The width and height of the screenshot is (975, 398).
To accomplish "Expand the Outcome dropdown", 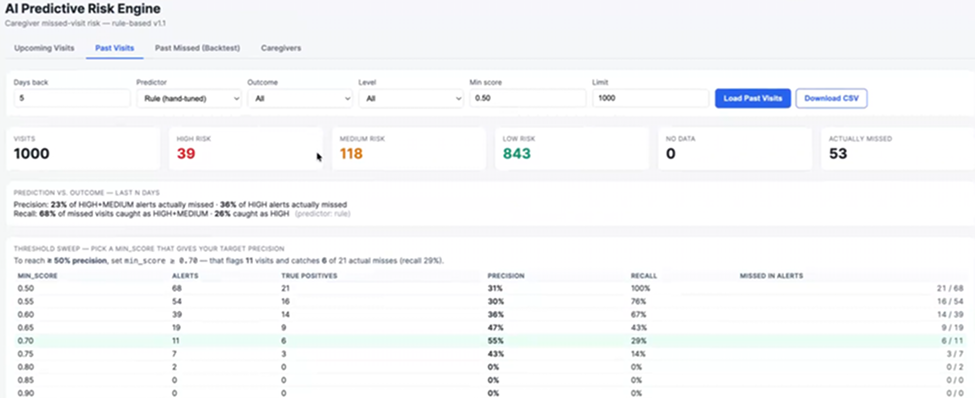I will pos(300,98).
